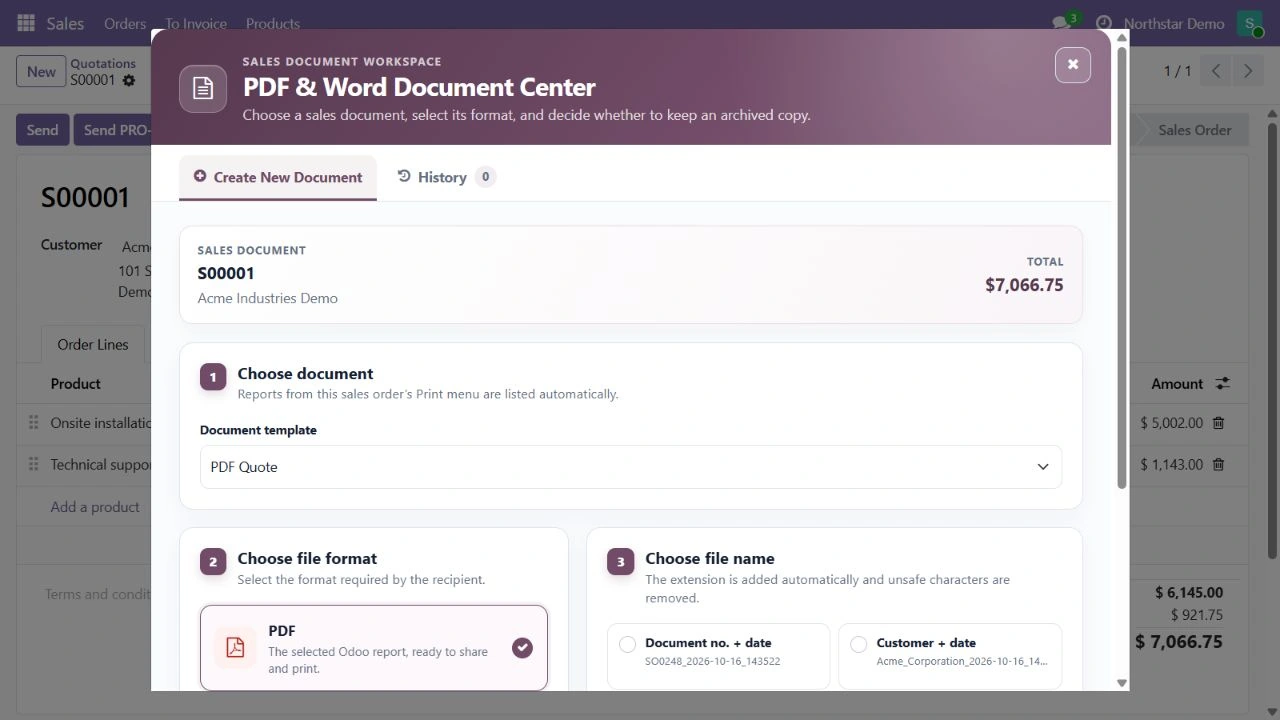Delete the $1,143.00 order line
The image size is (1280, 720).
(x=1218, y=464)
